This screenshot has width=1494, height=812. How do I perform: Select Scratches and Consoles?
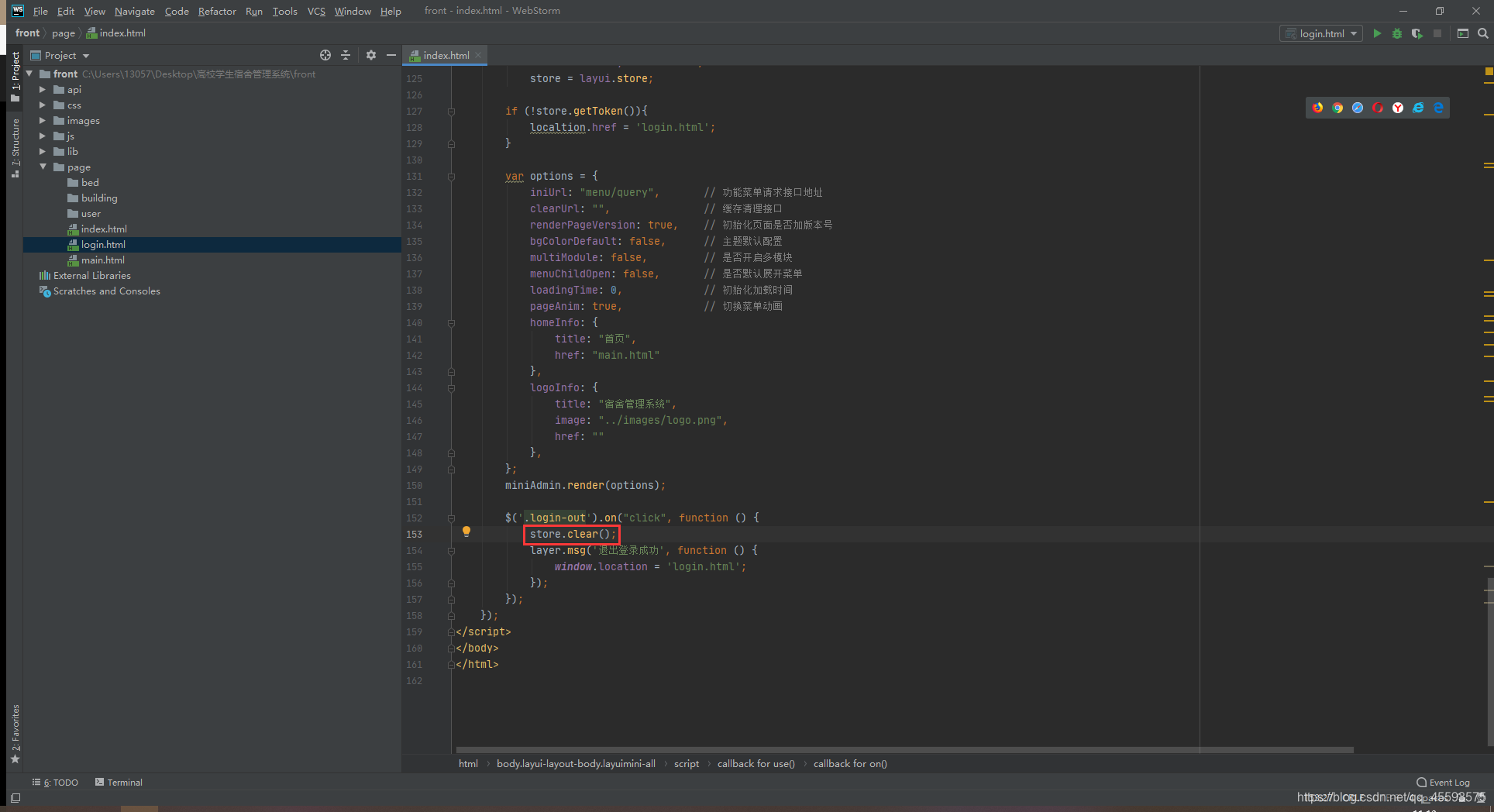click(106, 291)
